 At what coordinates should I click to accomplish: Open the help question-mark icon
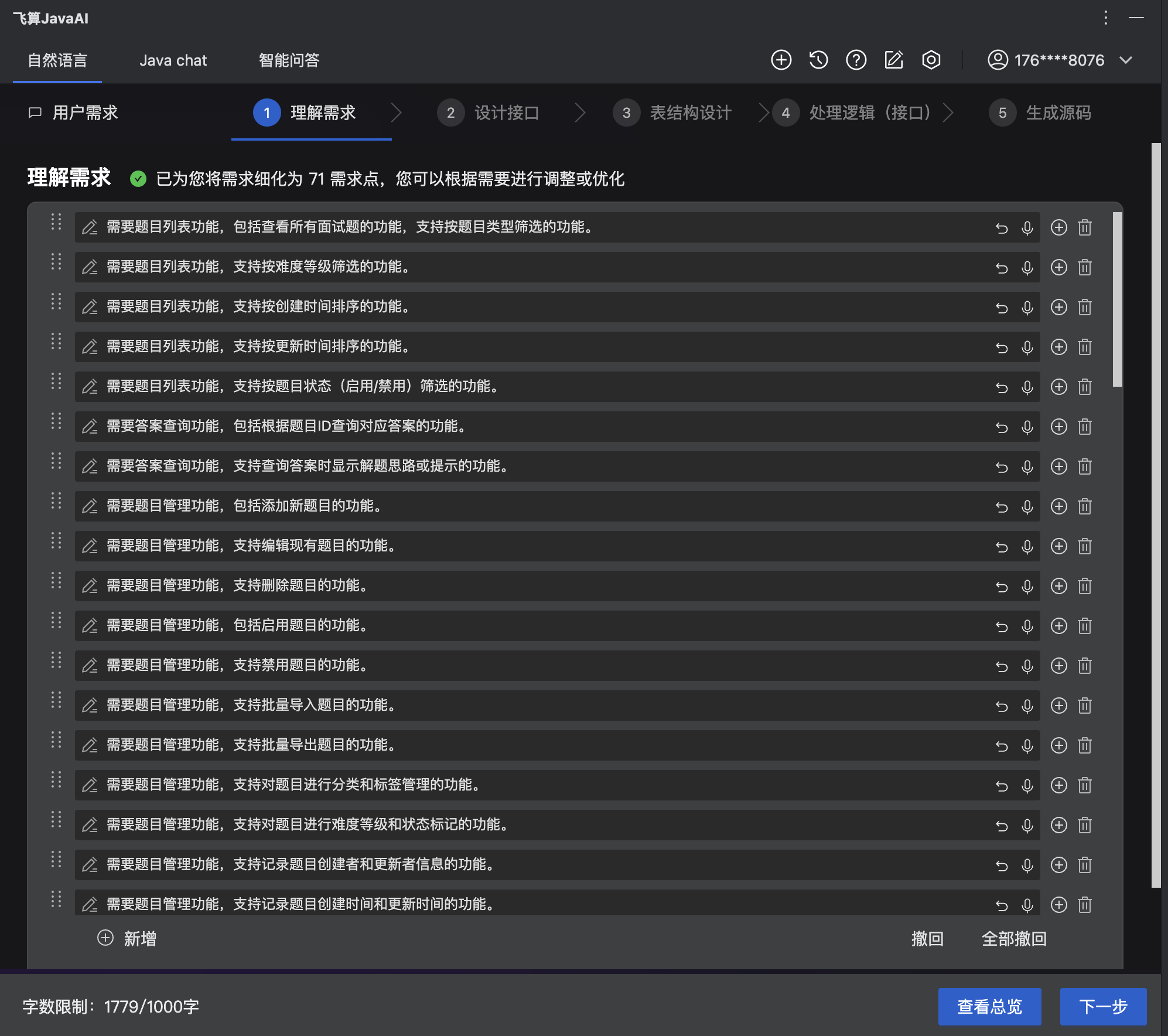coord(856,60)
